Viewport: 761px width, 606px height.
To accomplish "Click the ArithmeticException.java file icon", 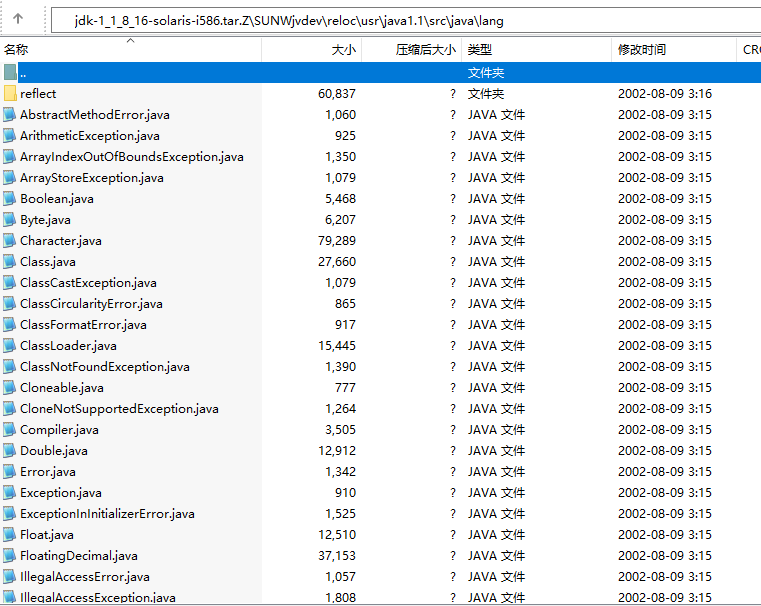I will [x=10, y=136].
